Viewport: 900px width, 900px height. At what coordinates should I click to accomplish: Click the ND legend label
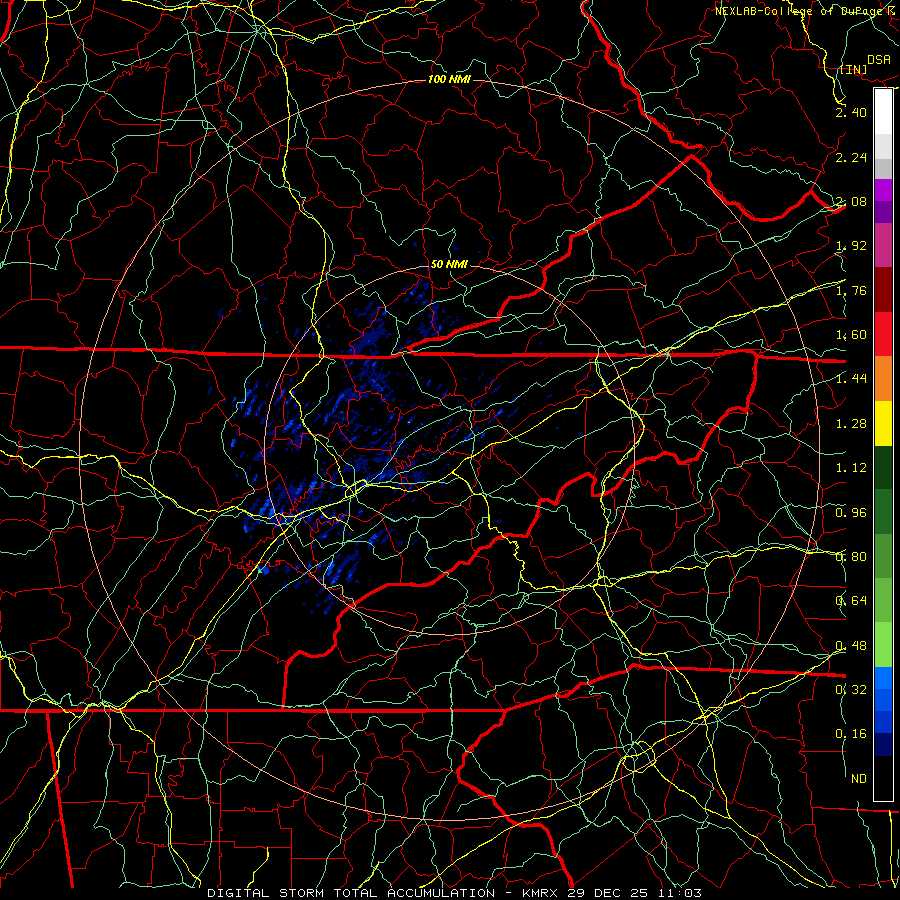[859, 779]
